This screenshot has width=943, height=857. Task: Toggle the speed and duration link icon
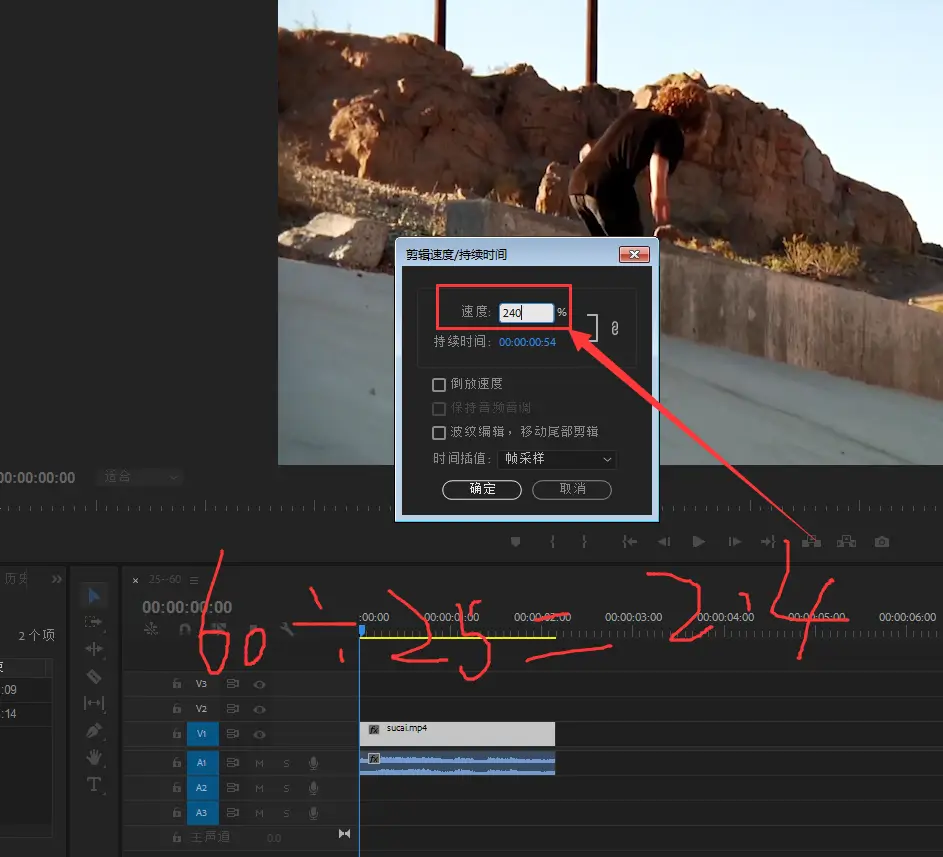tap(615, 328)
